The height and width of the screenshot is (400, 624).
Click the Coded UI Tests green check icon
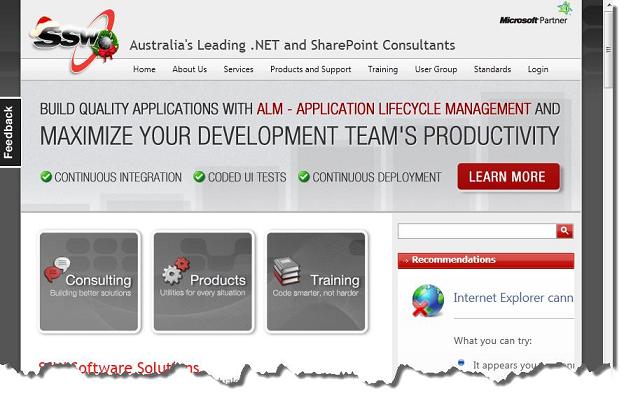click(x=199, y=176)
